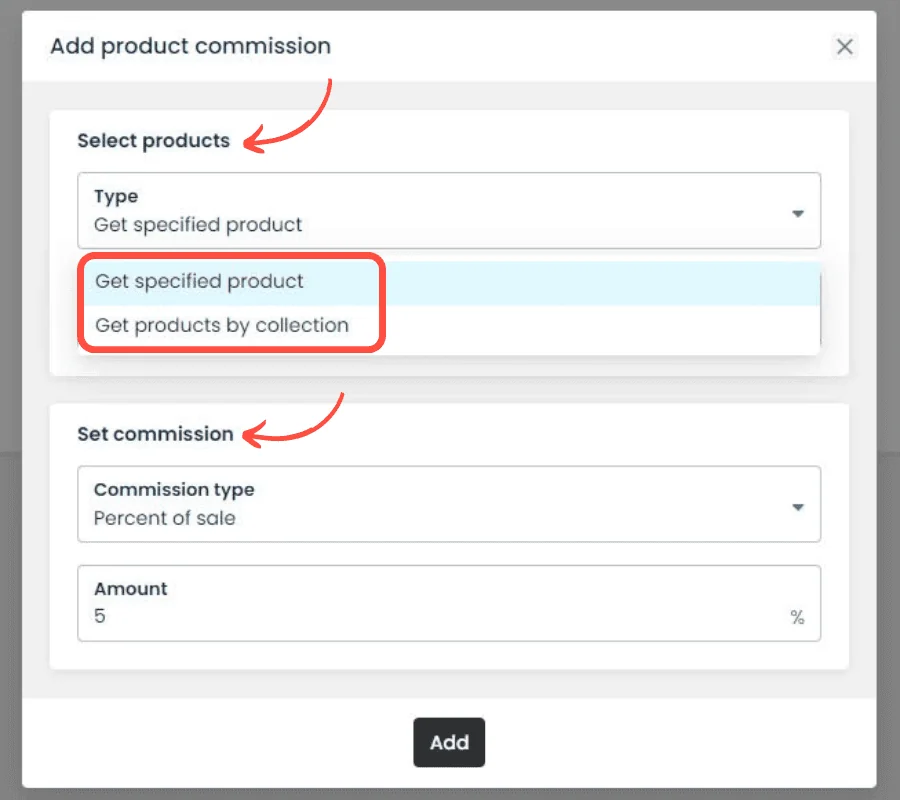Click the percent symbol in Amount field
The height and width of the screenshot is (800, 900).
(797, 617)
